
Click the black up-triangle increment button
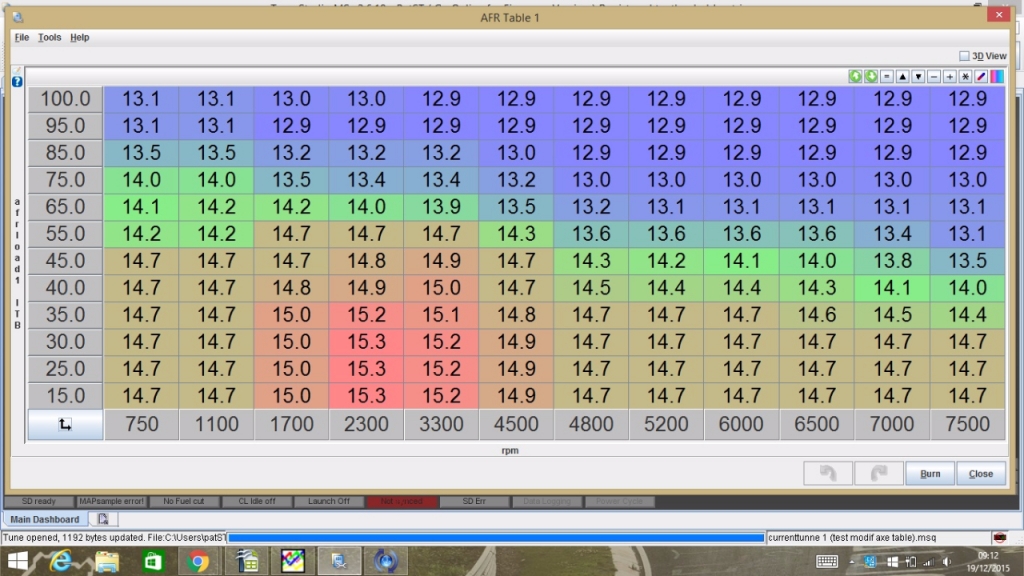point(902,76)
